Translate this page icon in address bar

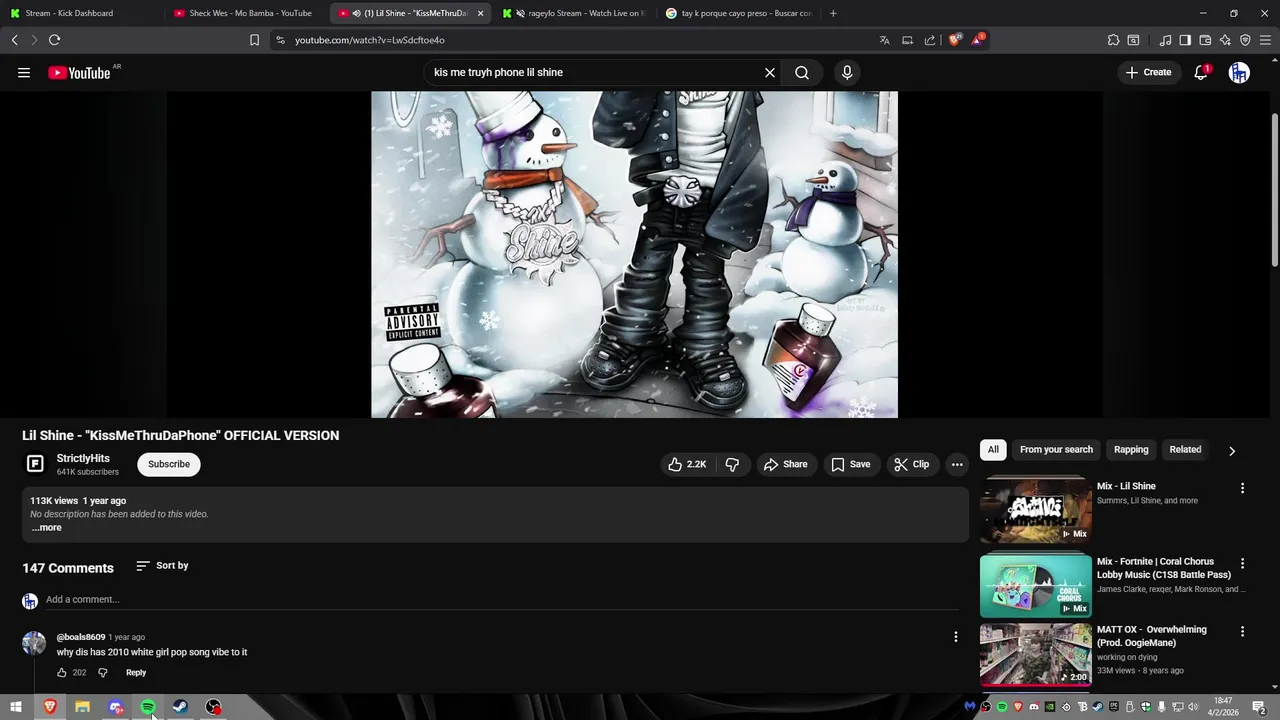coord(884,40)
